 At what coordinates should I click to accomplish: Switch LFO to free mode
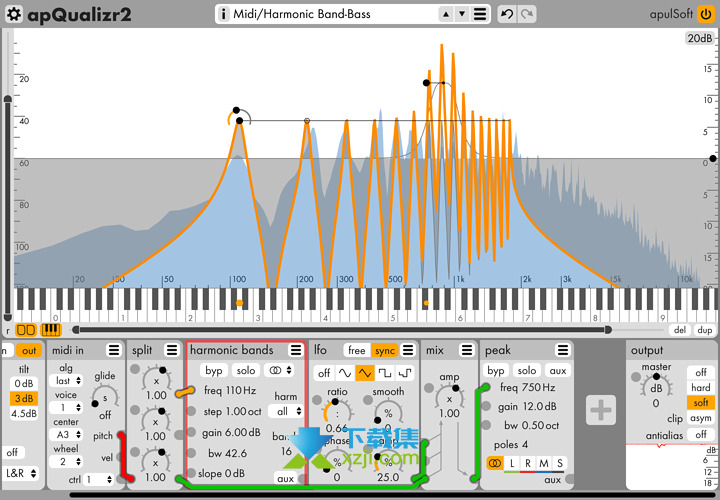(x=357, y=350)
